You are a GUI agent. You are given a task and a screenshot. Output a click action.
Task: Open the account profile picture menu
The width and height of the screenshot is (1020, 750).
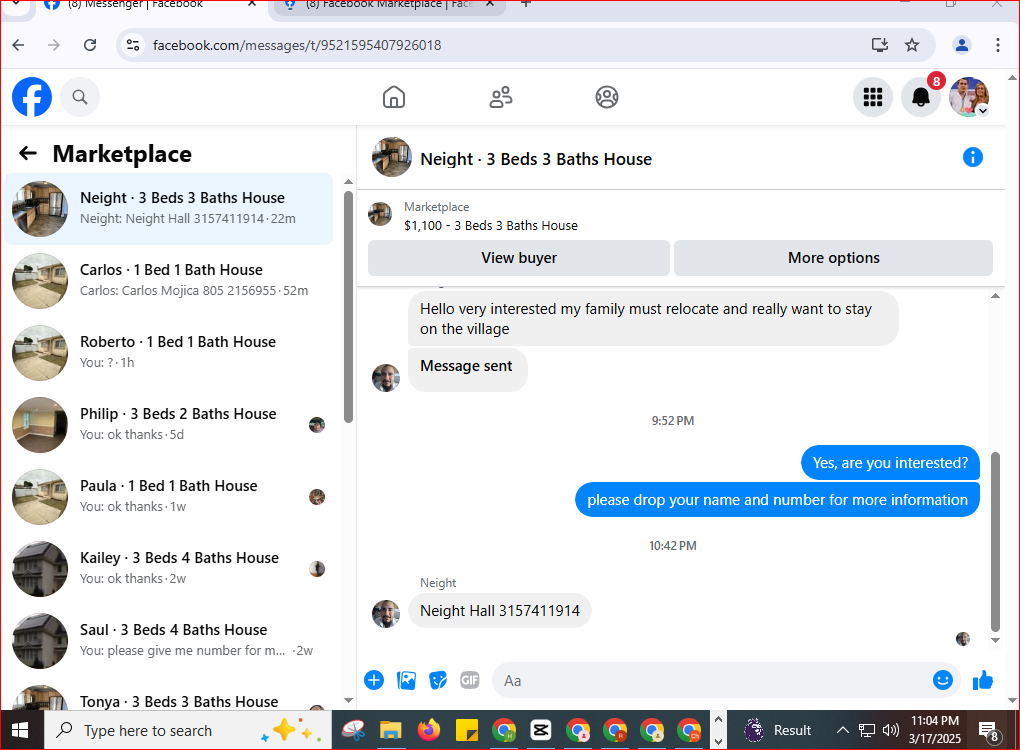[969, 97]
